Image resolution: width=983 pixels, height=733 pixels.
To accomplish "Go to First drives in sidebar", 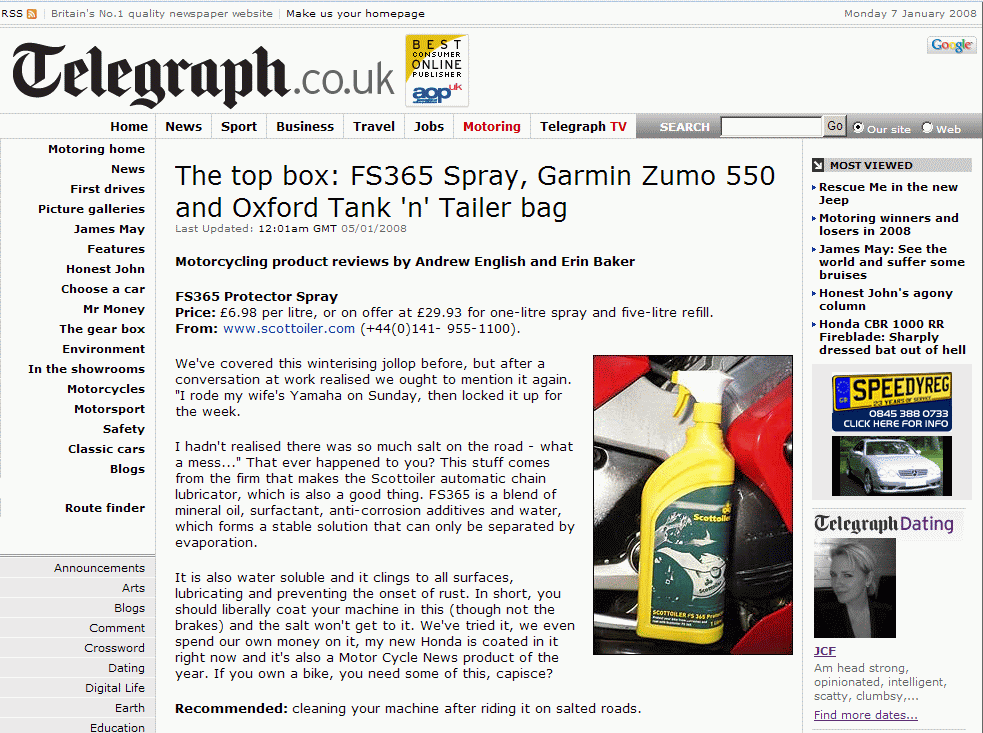I will pos(107,189).
